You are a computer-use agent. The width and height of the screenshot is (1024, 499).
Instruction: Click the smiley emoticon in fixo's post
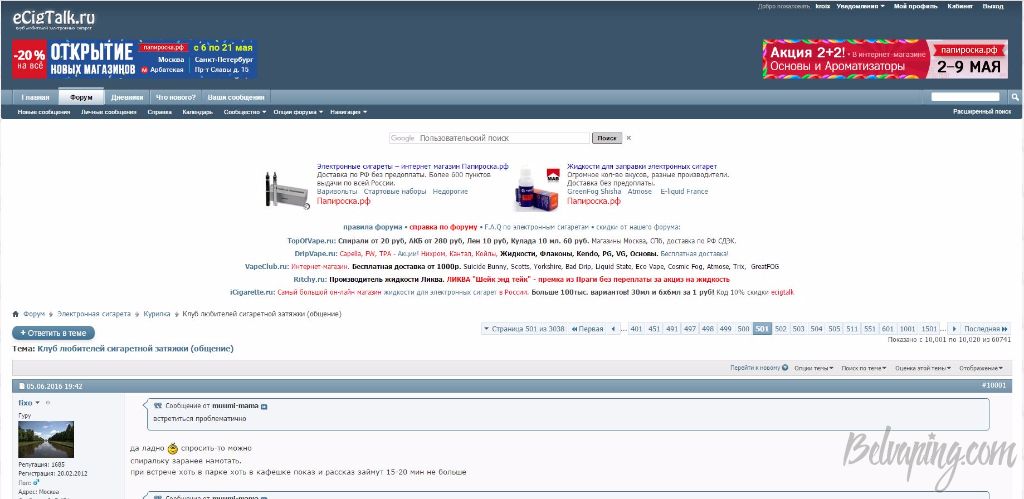(172, 448)
